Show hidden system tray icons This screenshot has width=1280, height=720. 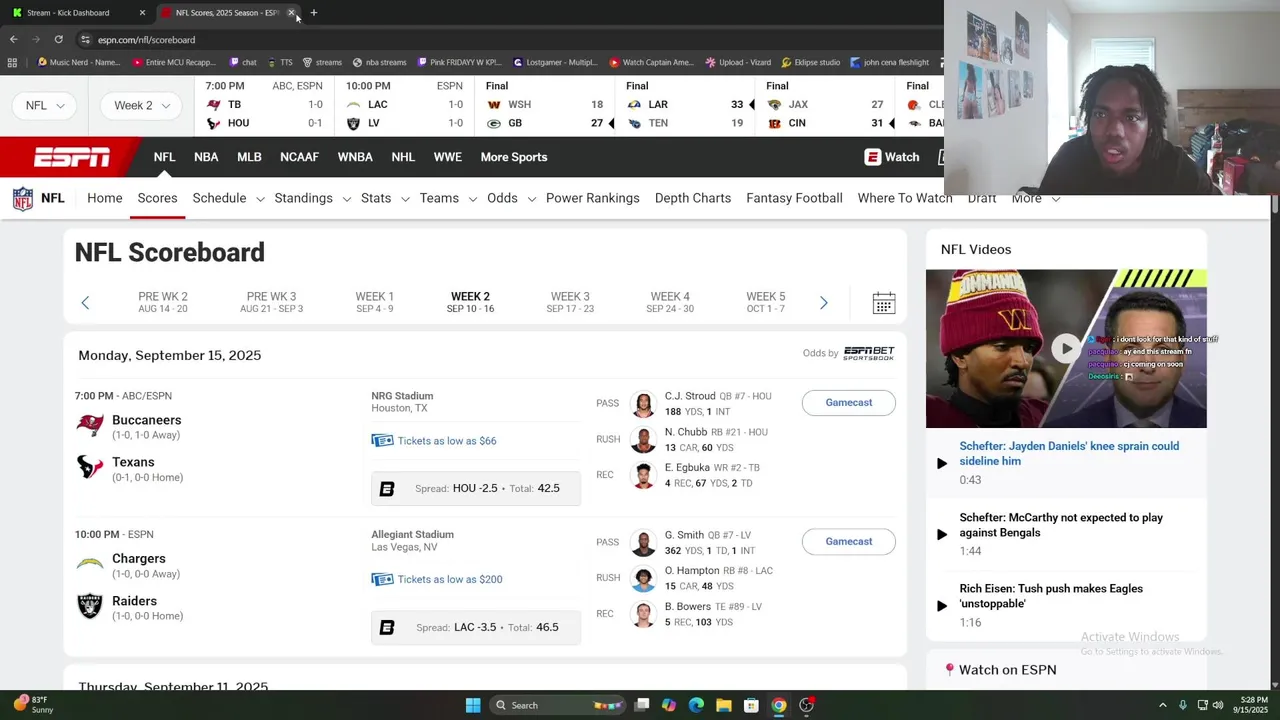(1162, 705)
